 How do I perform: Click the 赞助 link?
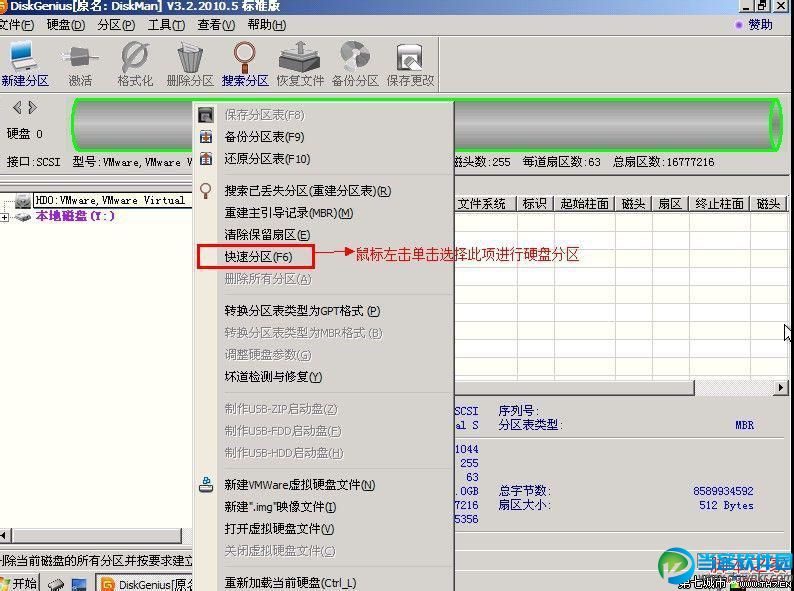pyautogui.click(x=761, y=24)
